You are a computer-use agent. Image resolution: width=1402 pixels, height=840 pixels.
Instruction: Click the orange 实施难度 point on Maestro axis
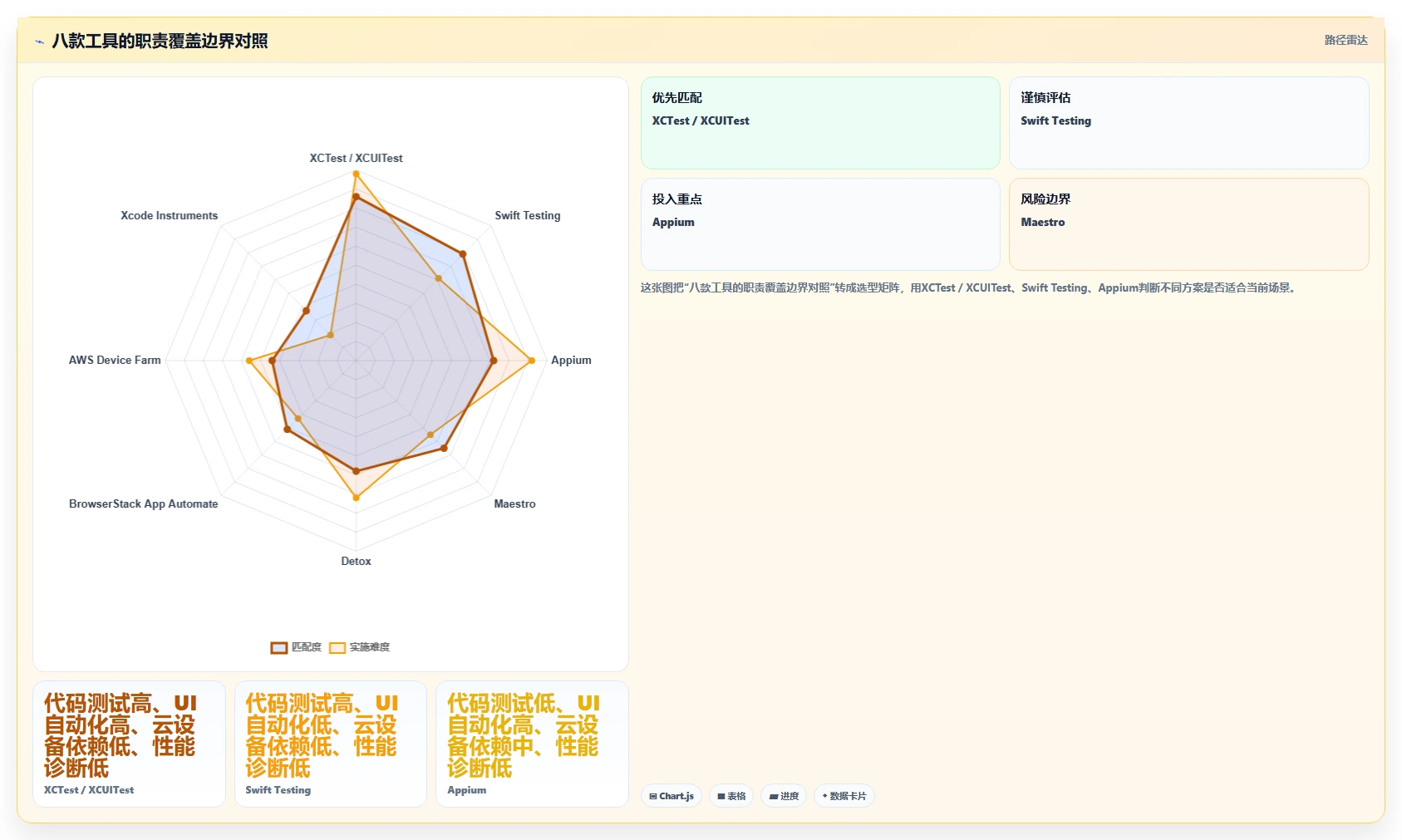click(430, 435)
